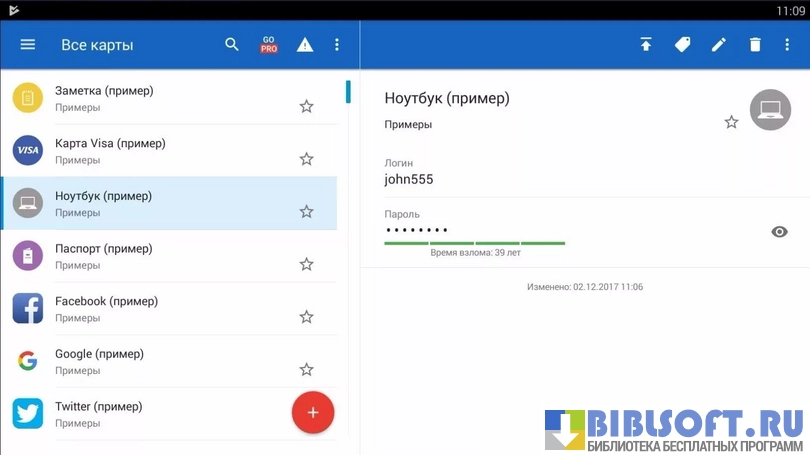Click the search magnifier icon
The height and width of the screenshot is (455, 810).
click(x=232, y=45)
